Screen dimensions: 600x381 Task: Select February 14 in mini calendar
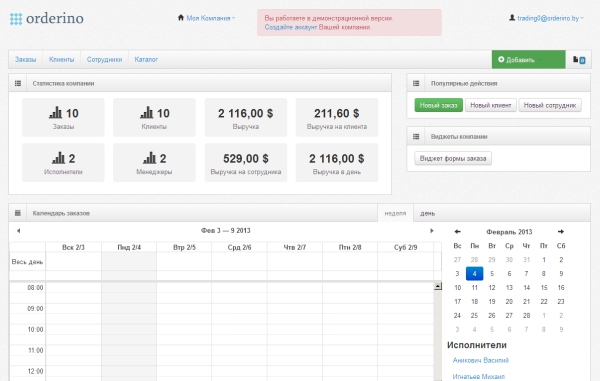[527, 288]
